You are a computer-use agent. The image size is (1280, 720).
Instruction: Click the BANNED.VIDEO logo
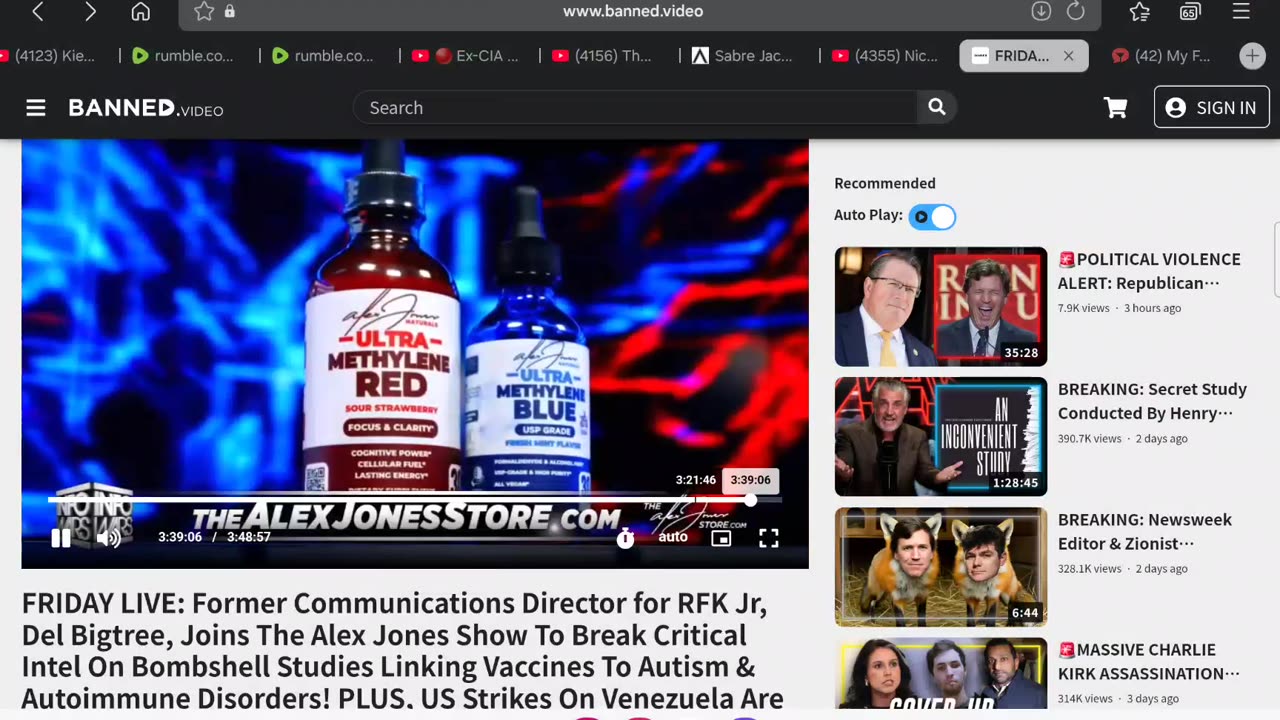[146, 108]
